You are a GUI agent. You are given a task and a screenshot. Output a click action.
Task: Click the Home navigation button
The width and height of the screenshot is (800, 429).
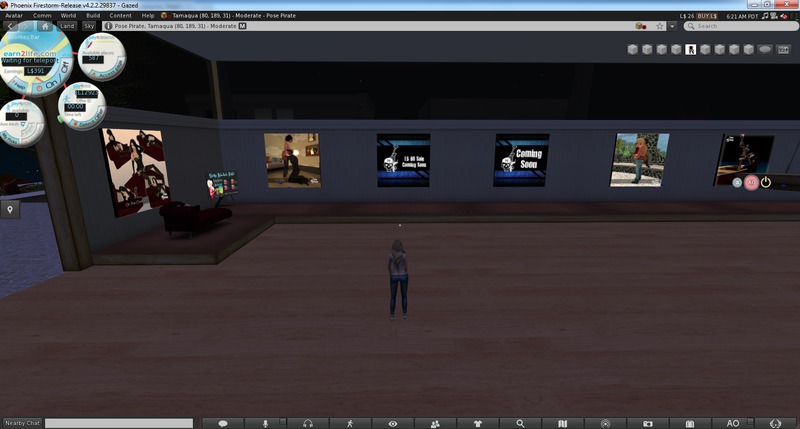click(43, 26)
